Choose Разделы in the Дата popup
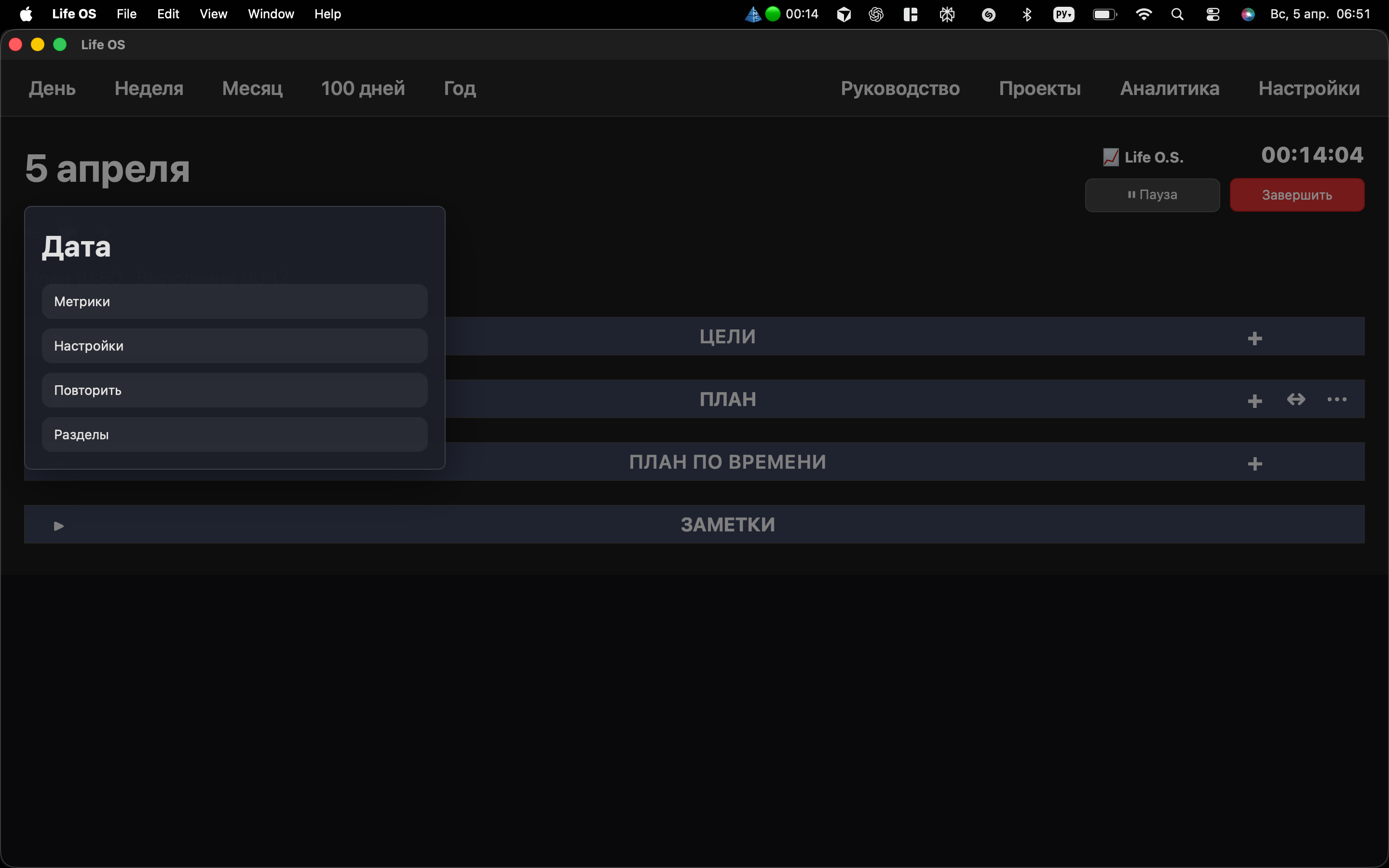Viewport: 1389px width, 868px height. coord(235,434)
